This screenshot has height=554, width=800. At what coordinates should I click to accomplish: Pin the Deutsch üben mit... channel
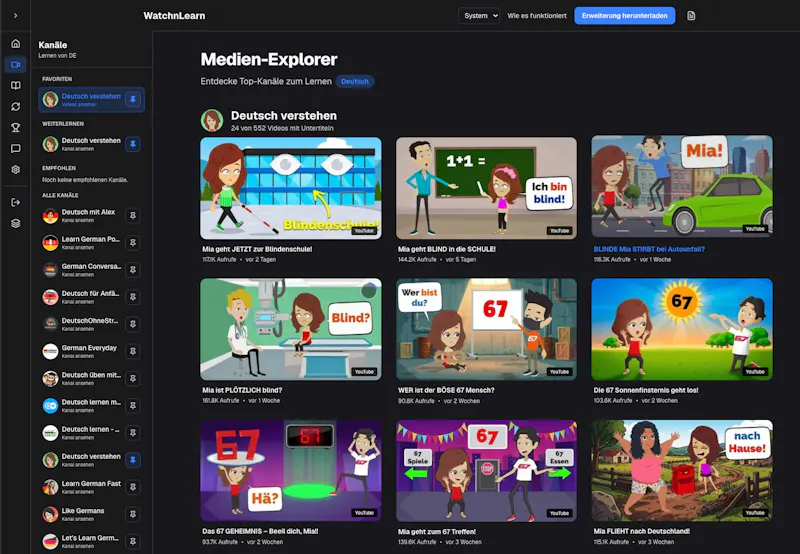[x=133, y=378]
